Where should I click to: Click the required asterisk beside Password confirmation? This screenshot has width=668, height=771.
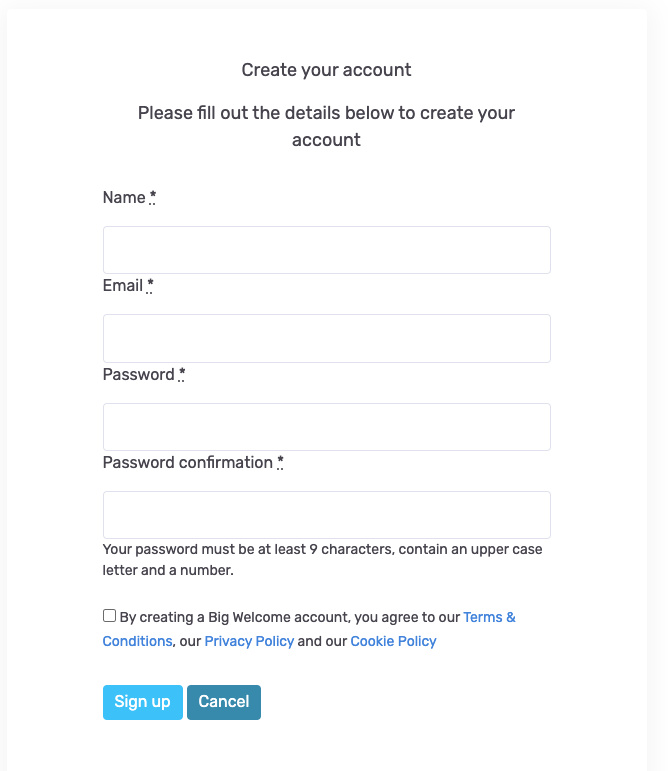281,462
